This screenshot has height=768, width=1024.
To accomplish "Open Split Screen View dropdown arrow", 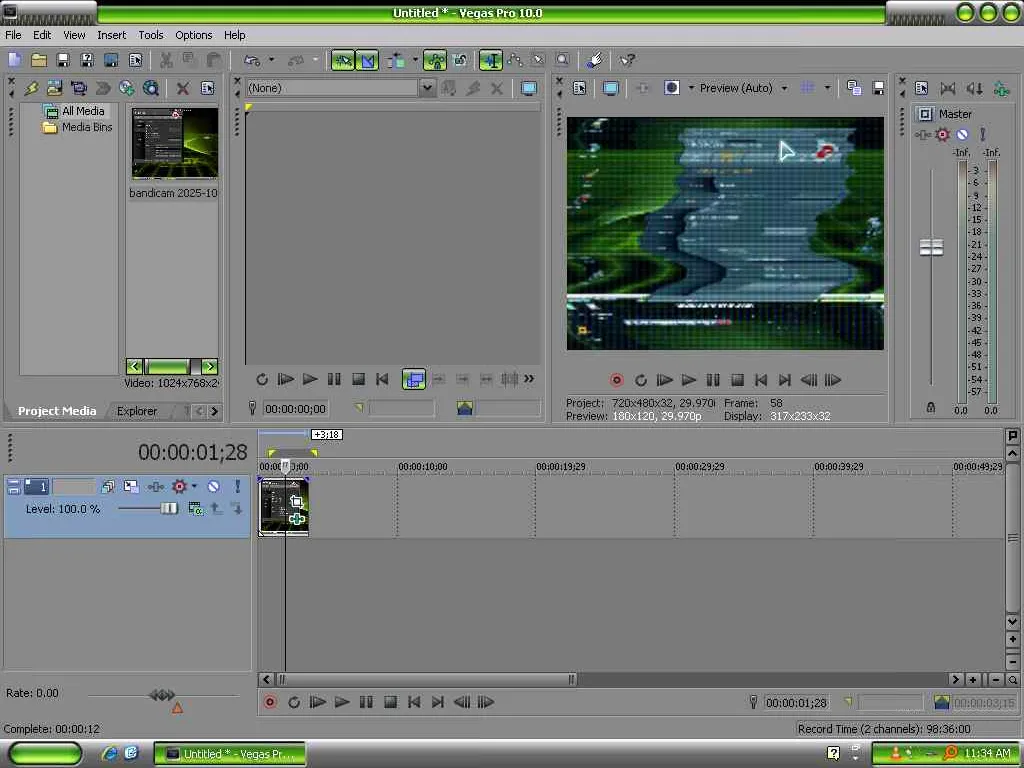I will 691,88.
